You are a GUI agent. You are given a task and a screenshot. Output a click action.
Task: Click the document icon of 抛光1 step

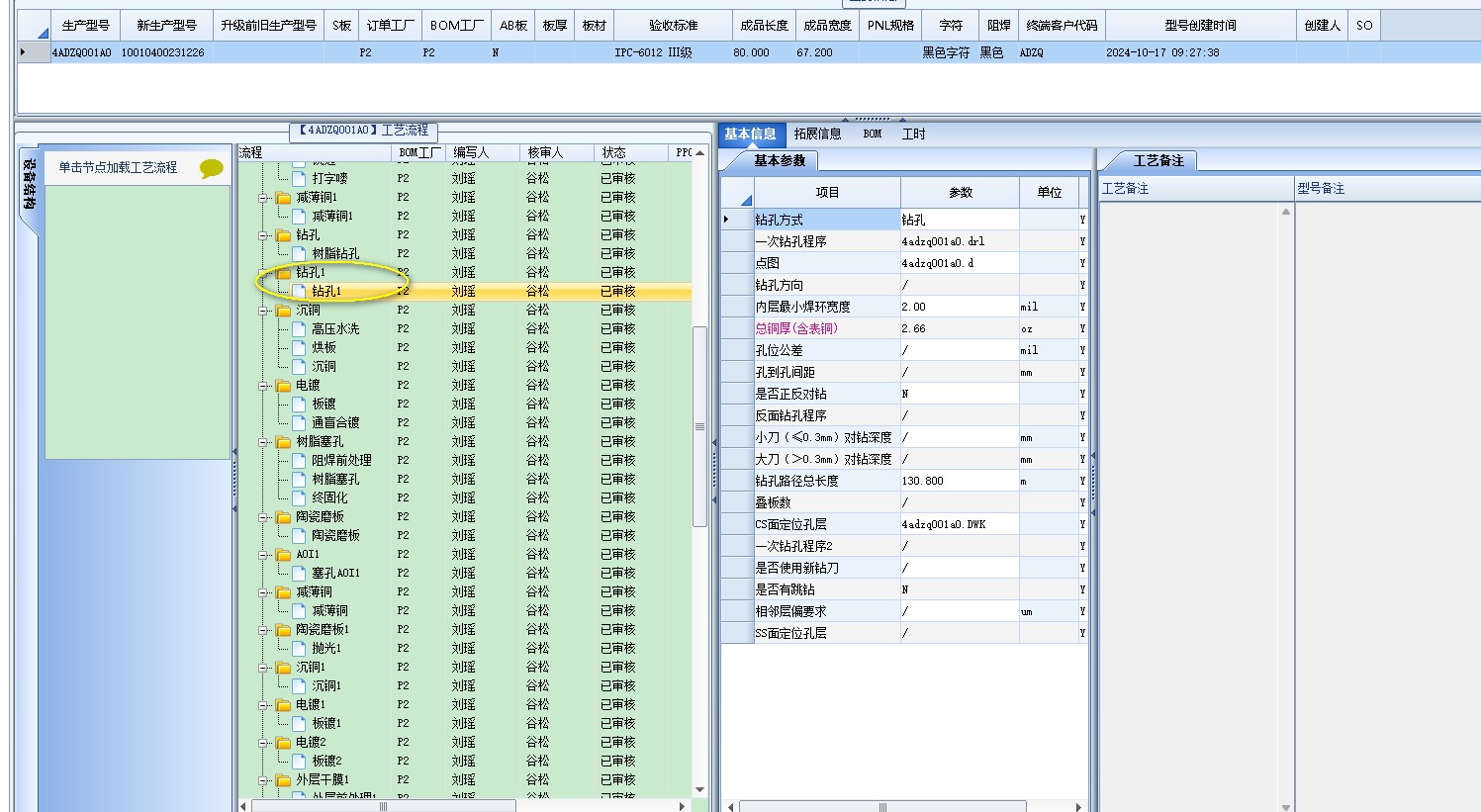tap(299, 649)
